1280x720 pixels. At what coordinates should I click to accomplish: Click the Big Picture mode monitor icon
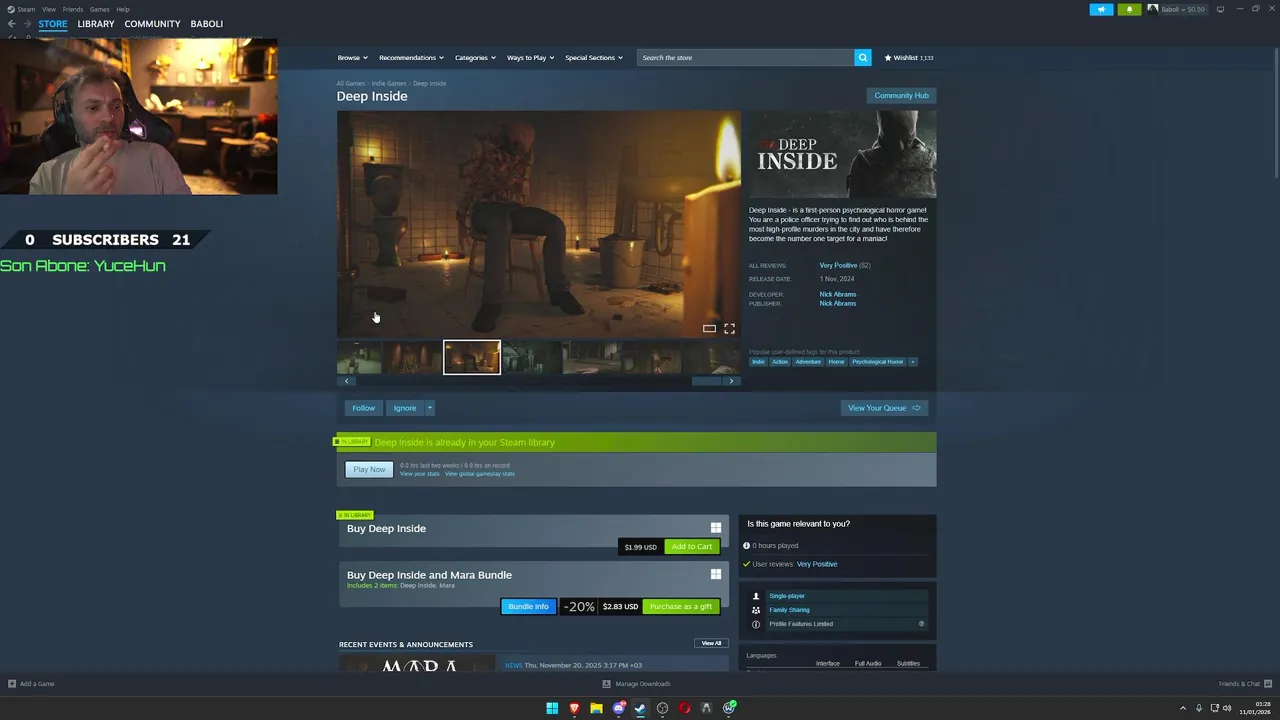pyautogui.click(x=1220, y=9)
